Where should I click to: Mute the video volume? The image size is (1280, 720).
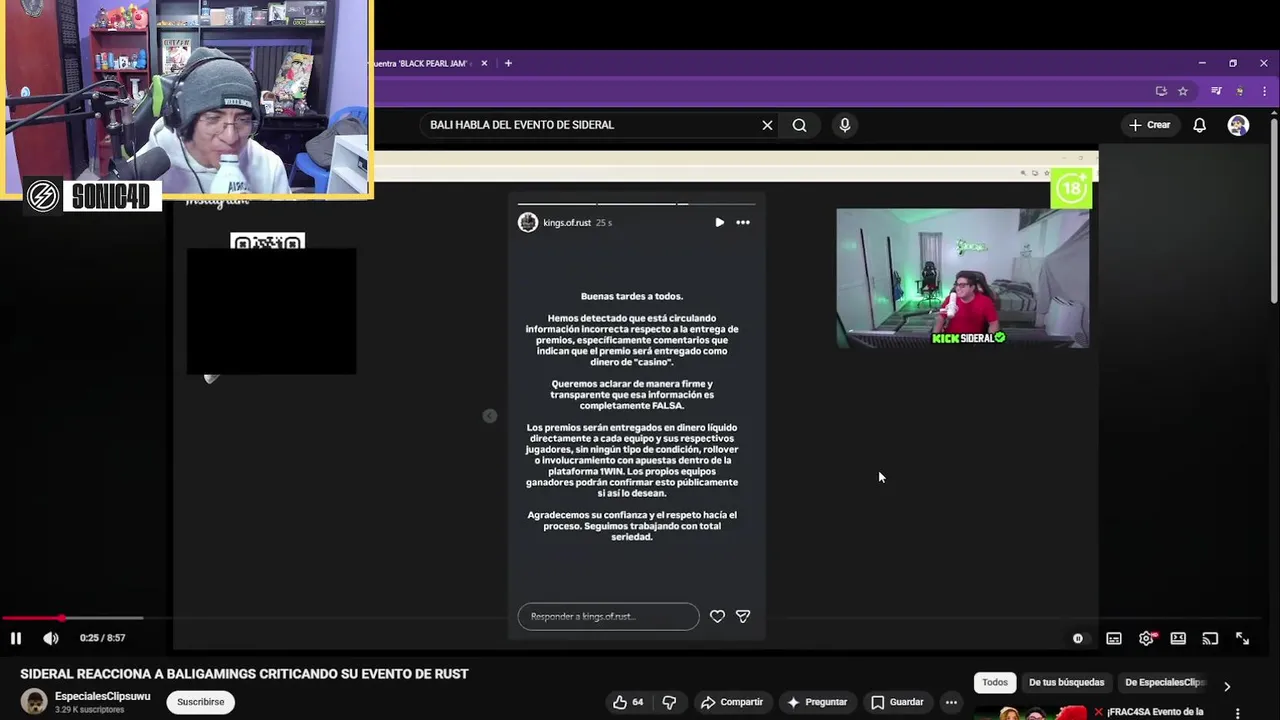tap(51, 638)
